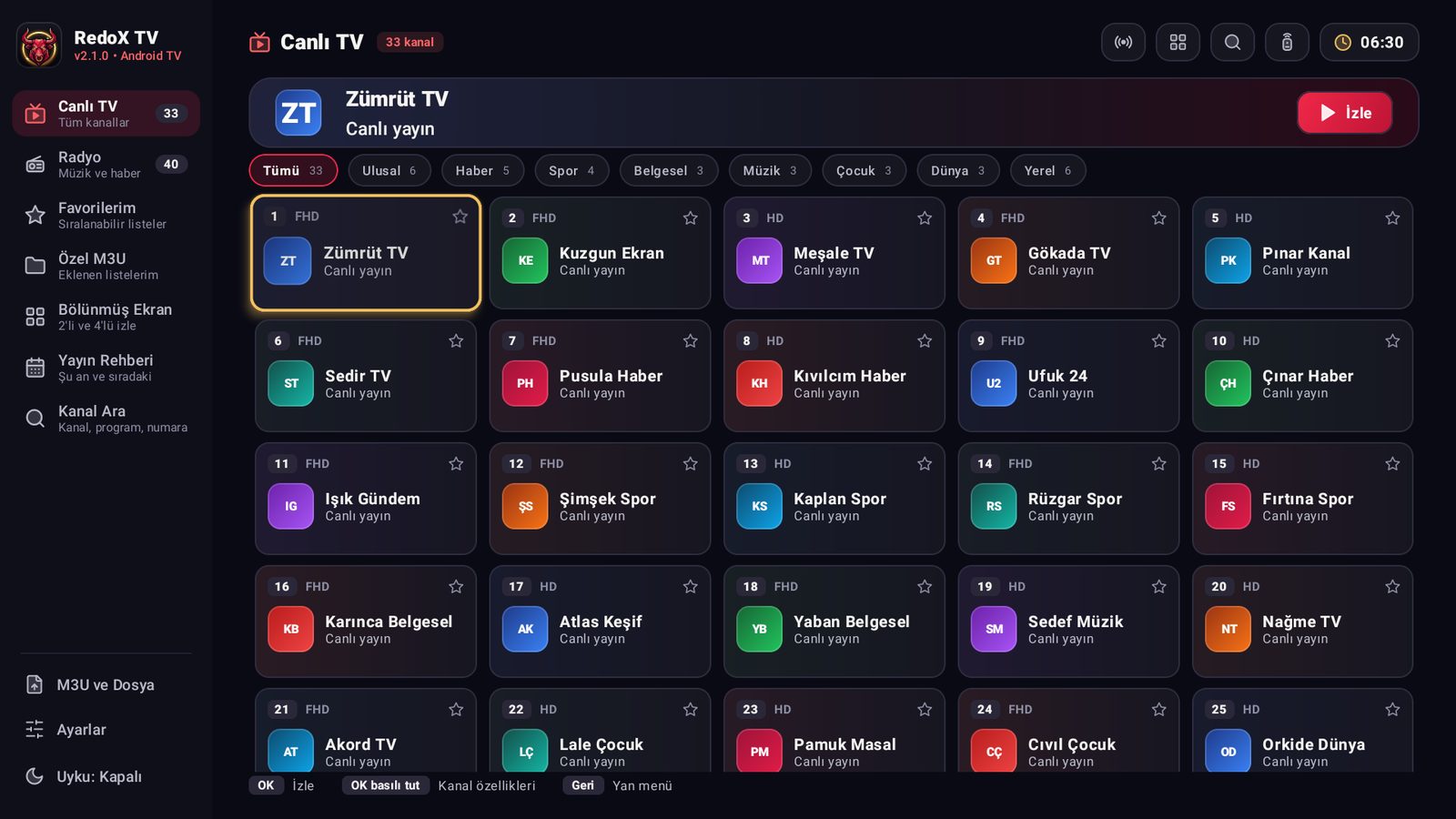Filter channels by Haber

(482, 170)
